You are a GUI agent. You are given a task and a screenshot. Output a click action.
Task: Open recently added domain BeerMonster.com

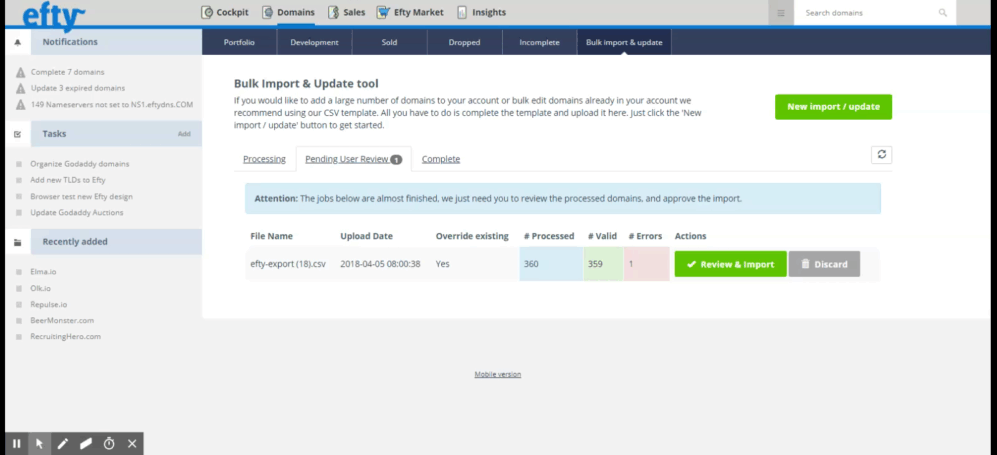pyautogui.click(x=62, y=320)
